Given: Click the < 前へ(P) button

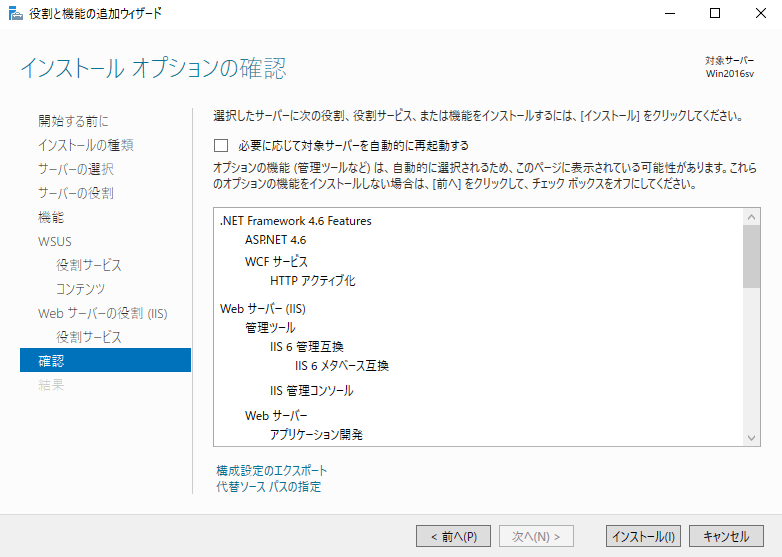Looking at the screenshot, I should 453,536.
